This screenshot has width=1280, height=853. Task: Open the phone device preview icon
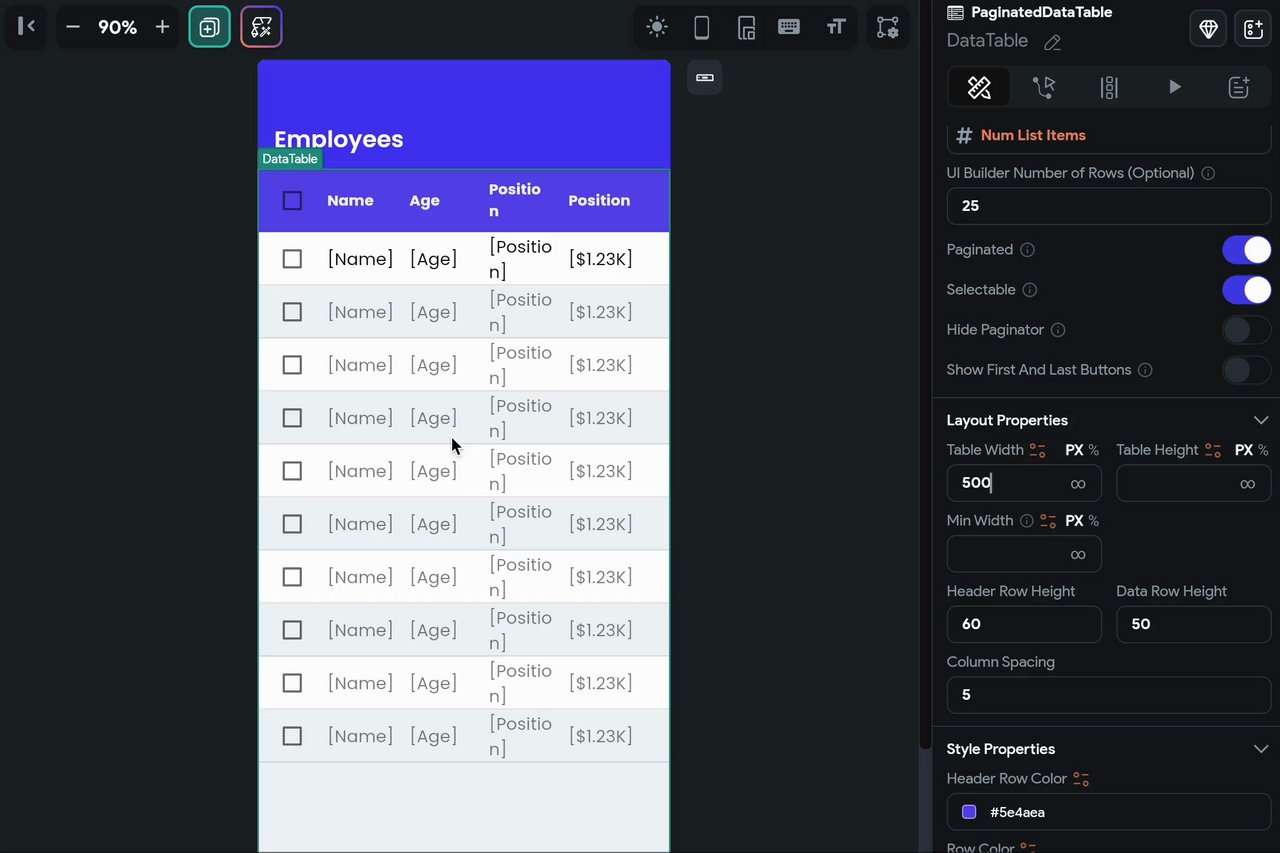click(x=702, y=27)
